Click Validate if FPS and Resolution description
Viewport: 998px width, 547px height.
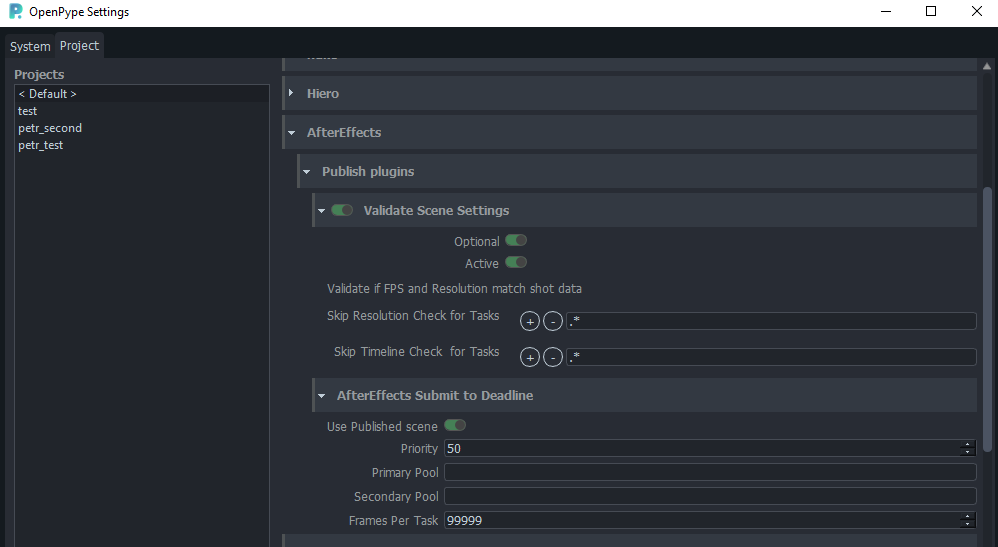coord(454,288)
